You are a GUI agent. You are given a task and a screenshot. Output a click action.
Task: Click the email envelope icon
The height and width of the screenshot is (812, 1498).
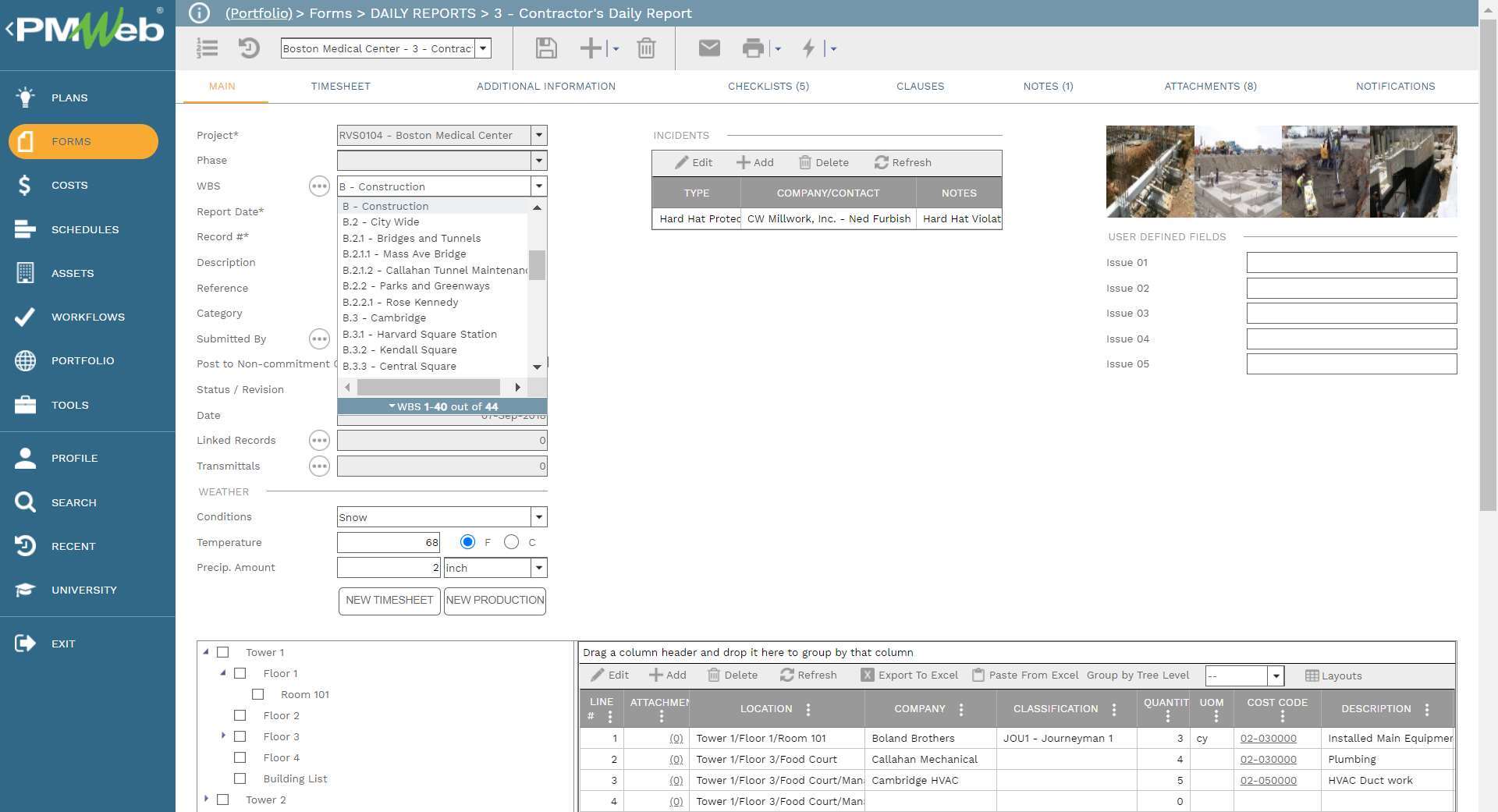(x=708, y=48)
